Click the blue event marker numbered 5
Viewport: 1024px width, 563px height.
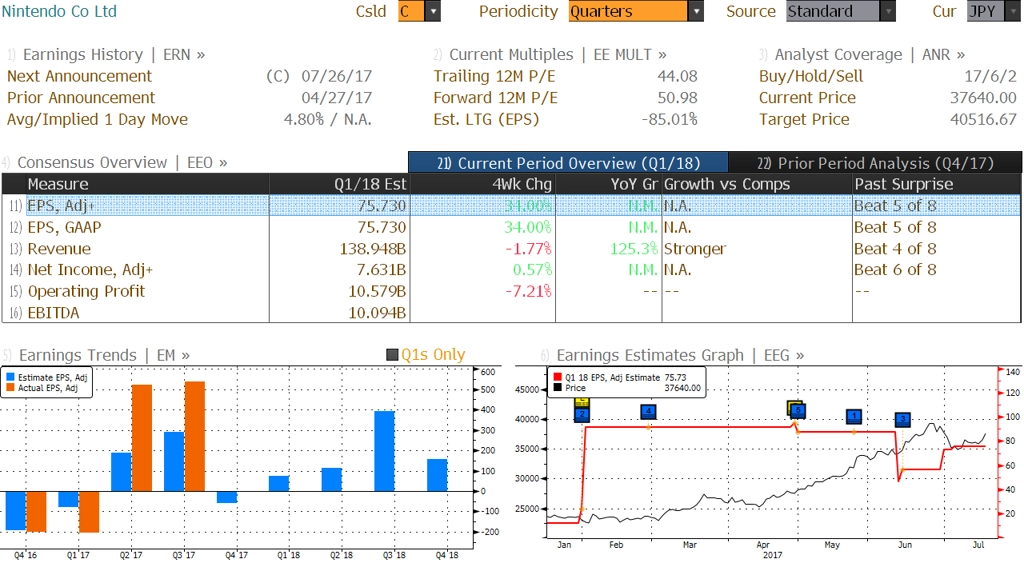coord(797,410)
